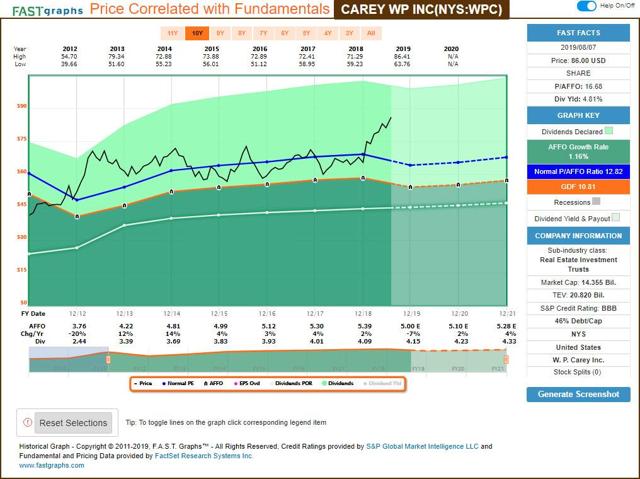Click the Reset Selections button

[x=73, y=423]
